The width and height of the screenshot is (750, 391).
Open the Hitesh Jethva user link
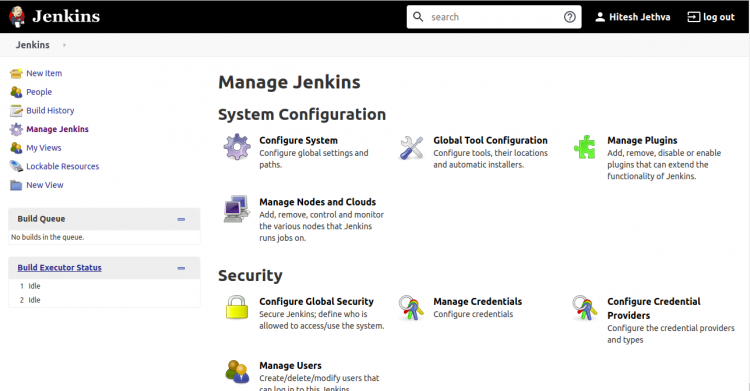click(640, 17)
